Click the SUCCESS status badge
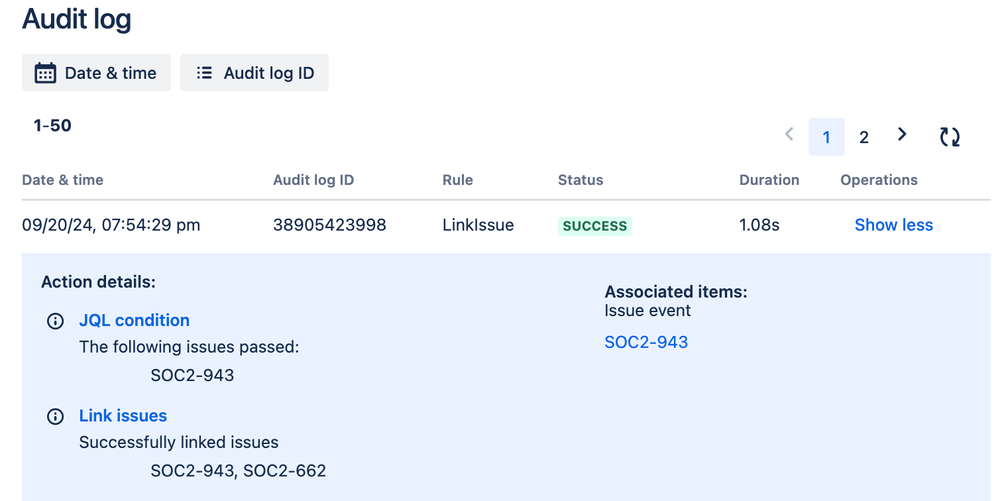 (594, 226)
